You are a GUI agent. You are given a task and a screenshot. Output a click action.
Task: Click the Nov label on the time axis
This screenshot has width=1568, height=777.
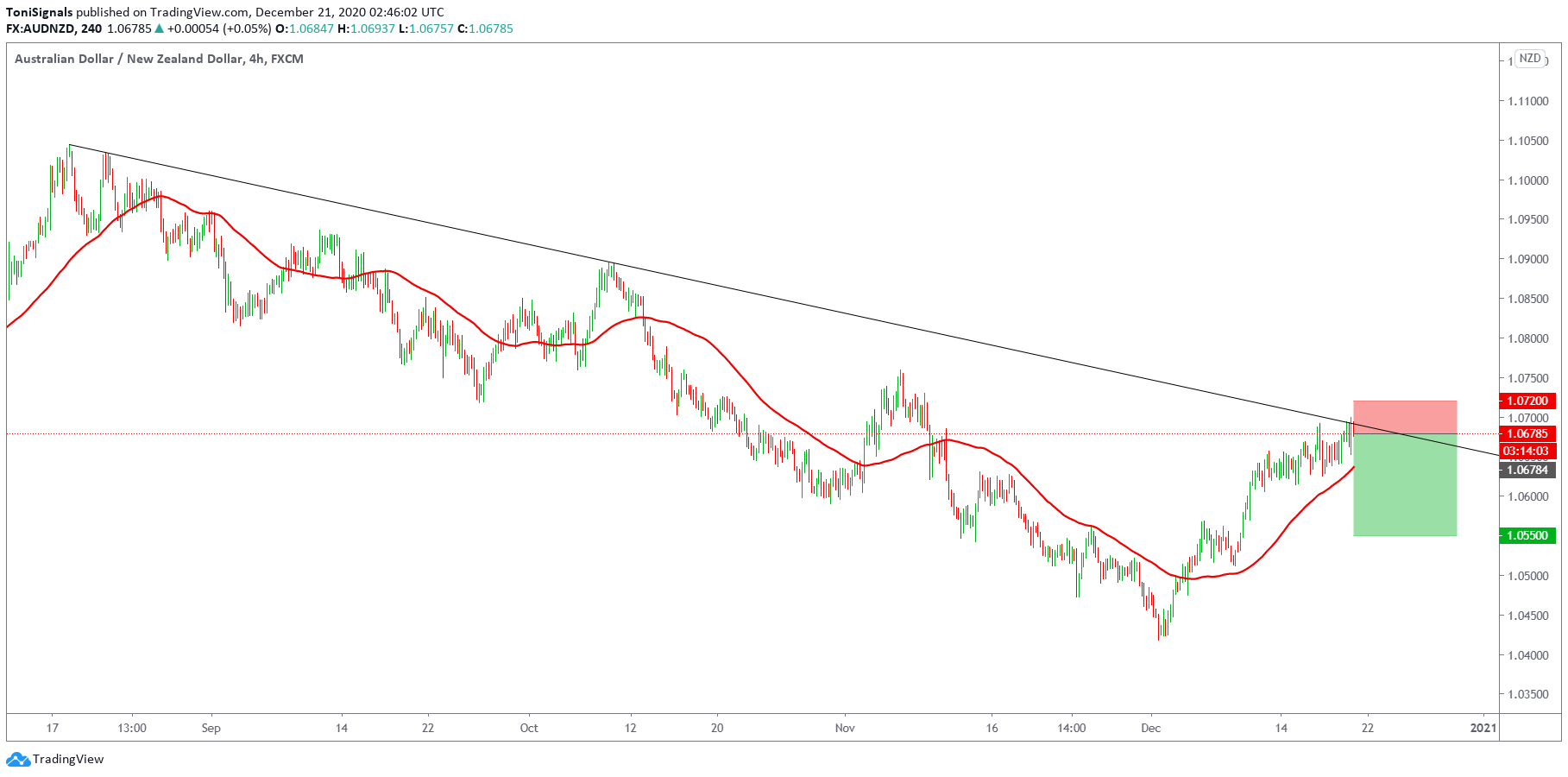pyautogui.click(x=845, y=728)
